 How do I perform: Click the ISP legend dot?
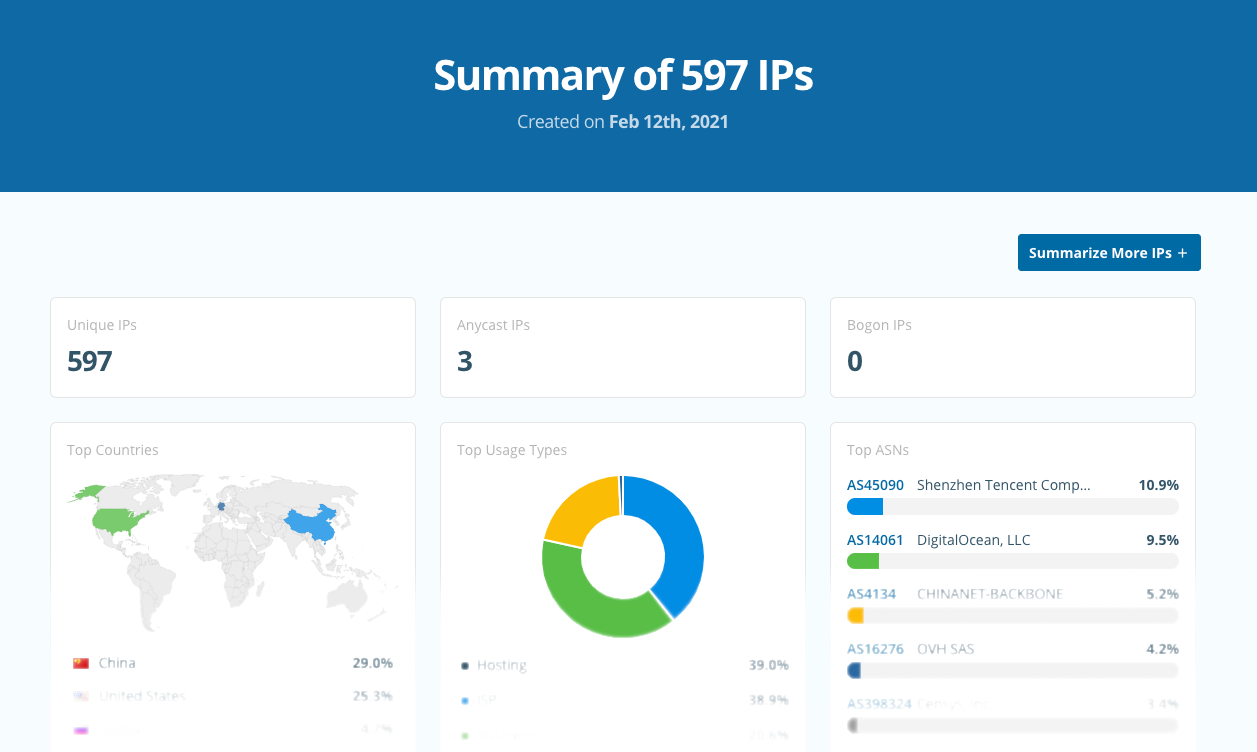pyautogui.click(x=465, y=701)
